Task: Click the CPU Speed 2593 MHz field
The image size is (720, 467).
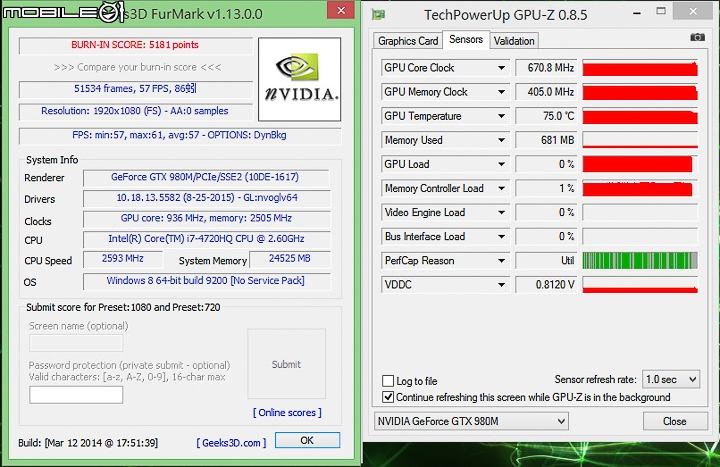Action: (123, 259)
